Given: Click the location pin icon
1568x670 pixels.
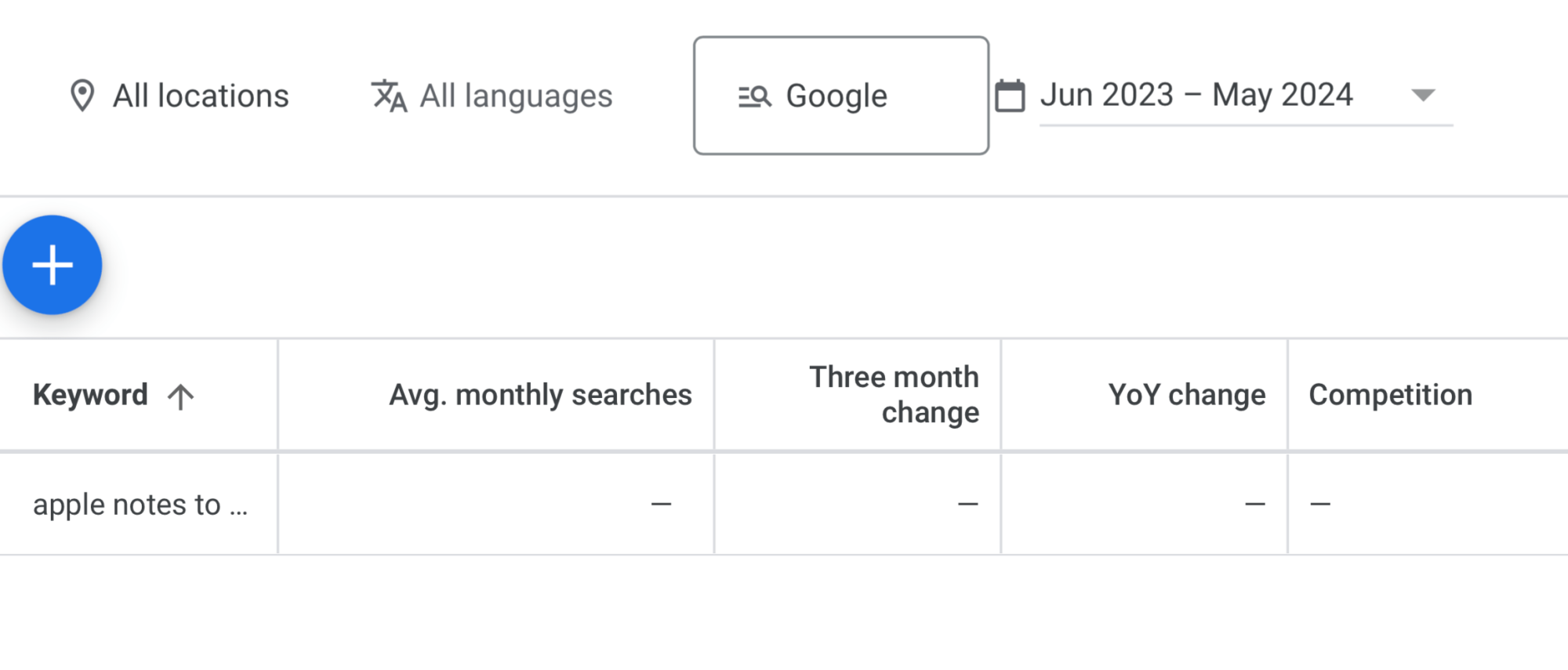Looking at the screenshot, I should tap(82, 96).
